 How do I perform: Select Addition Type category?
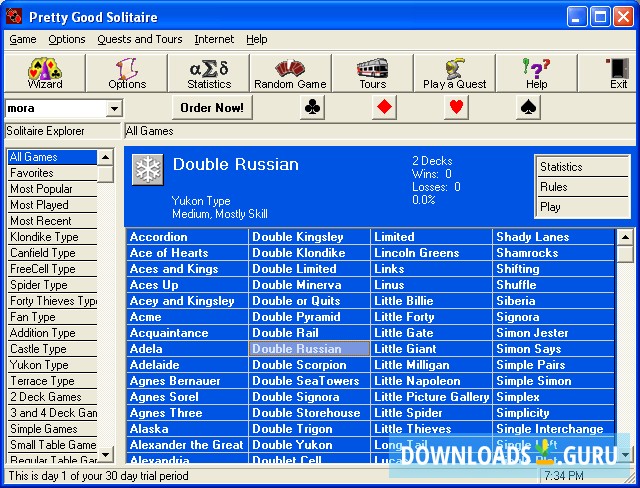52,333
